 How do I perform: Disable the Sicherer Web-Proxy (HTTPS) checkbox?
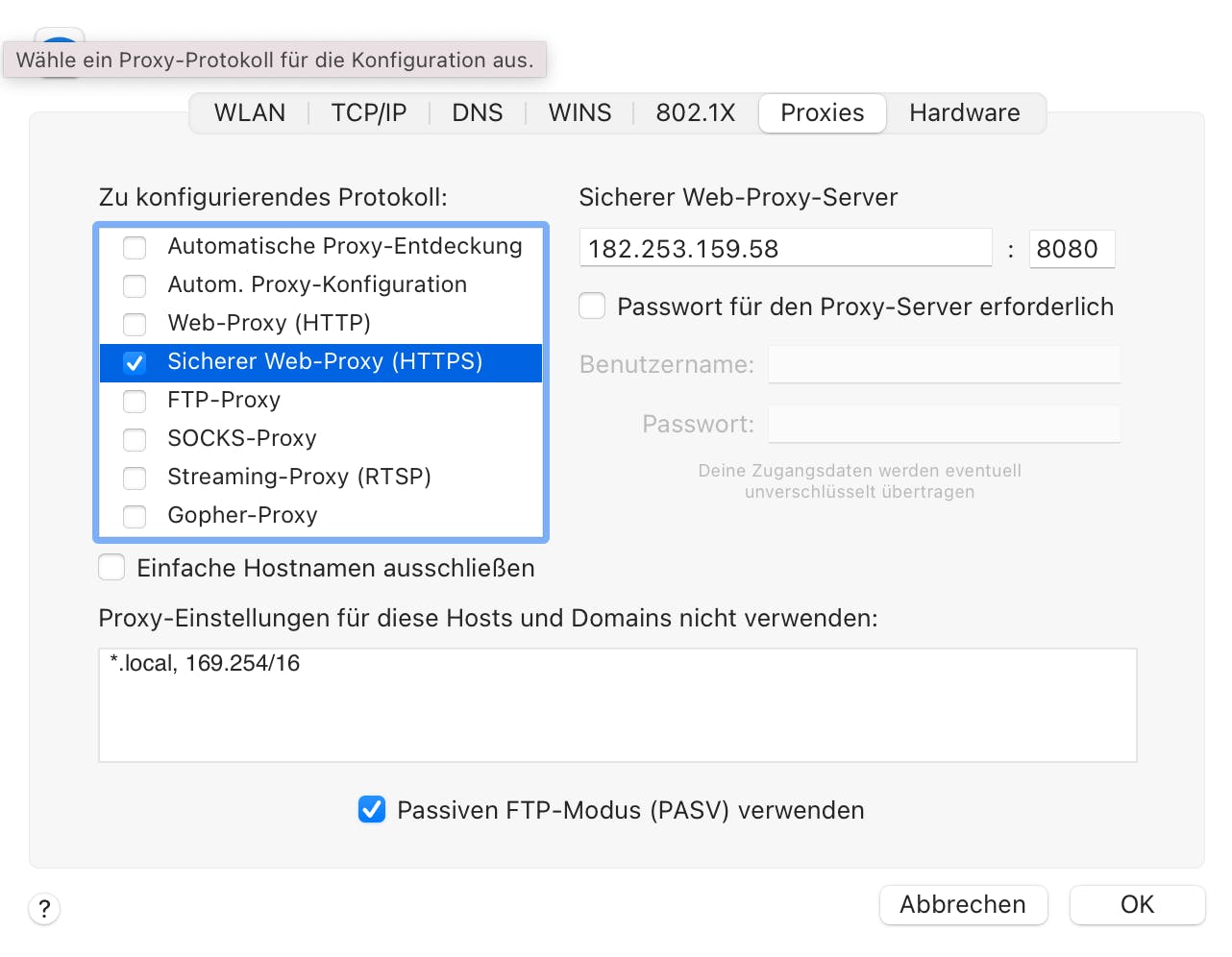pos(135,362)
